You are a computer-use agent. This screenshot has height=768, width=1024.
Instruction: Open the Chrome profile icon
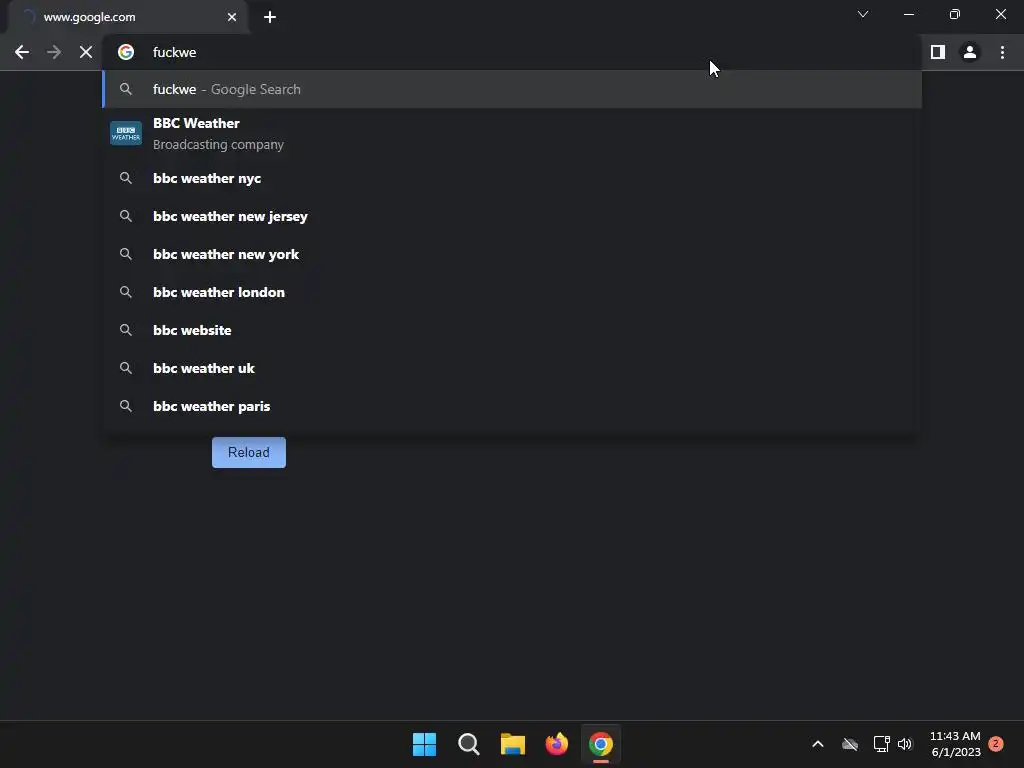click(x=970, y=52)
